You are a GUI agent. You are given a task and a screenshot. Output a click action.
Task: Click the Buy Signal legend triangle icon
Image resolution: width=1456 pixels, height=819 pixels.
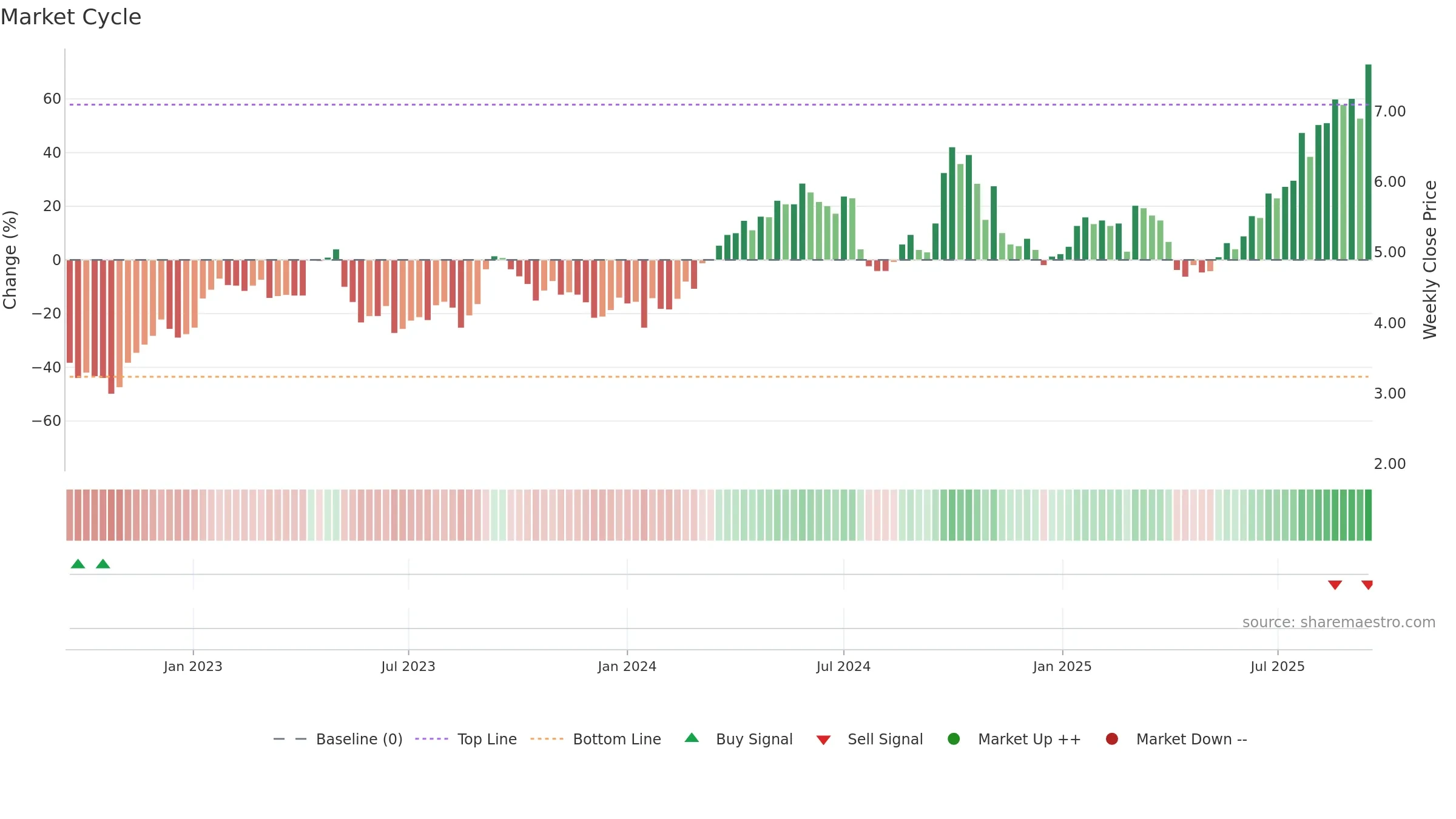point(692,738)
